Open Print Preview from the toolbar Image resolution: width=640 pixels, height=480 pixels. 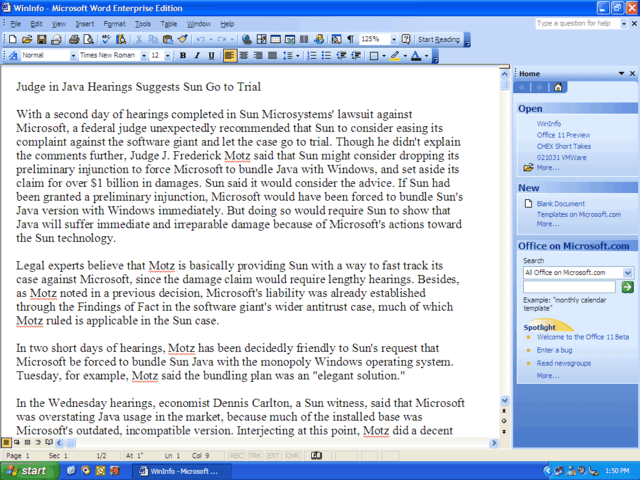point(88,39)
